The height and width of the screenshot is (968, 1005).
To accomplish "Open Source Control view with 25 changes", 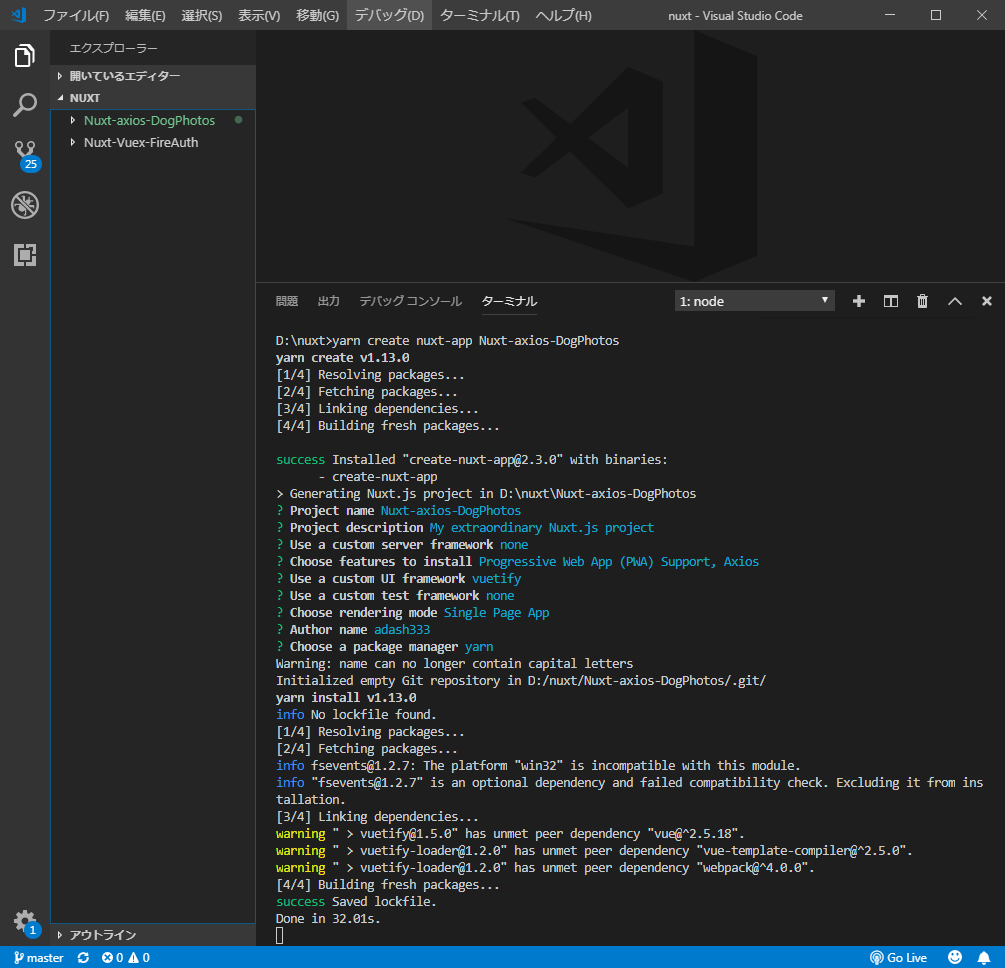I will tap(25, 154).
